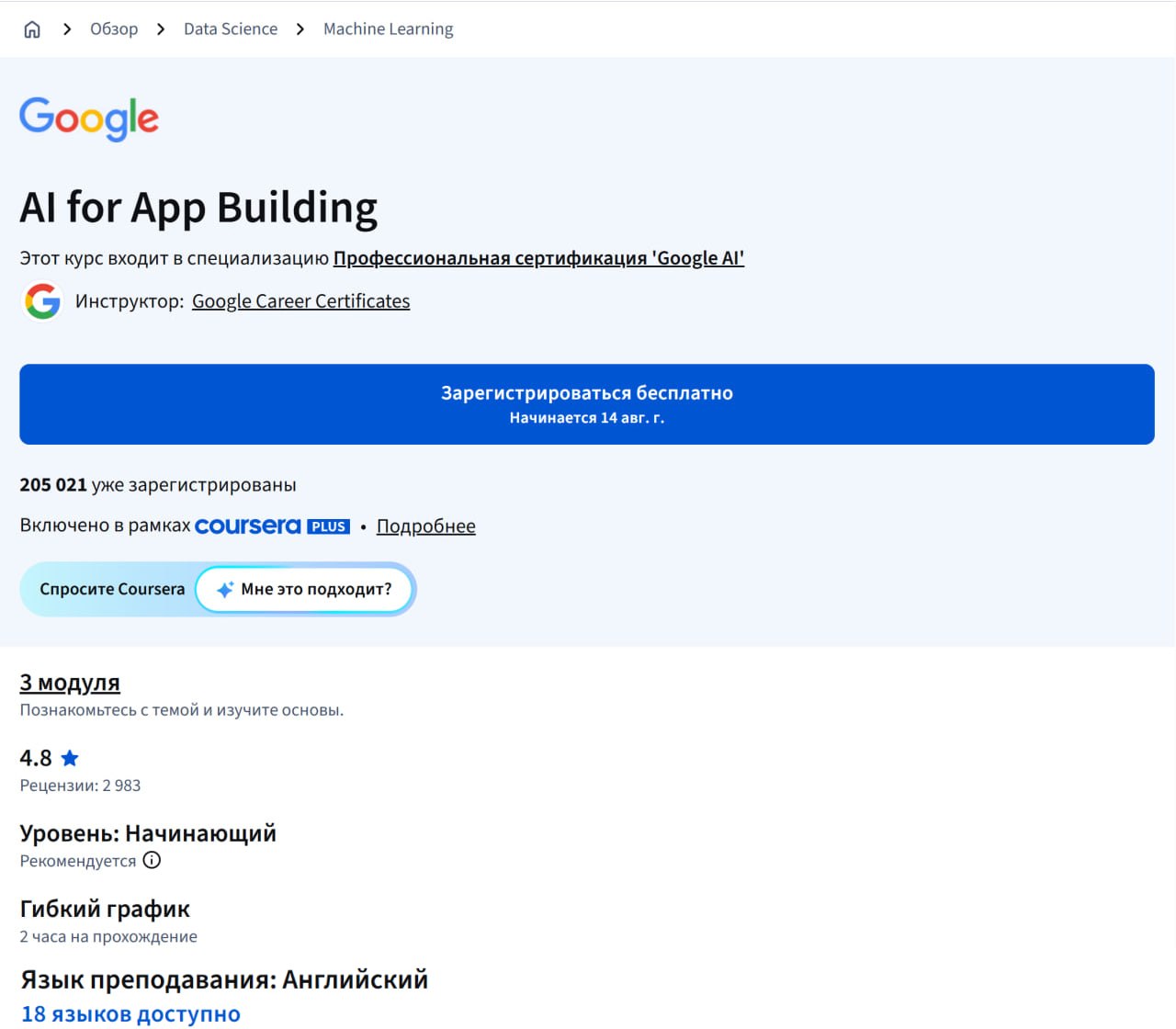Click Познакомьтесь с темой и изучите основы text
This screenshot has height=1029, width=1176.
pyautogui.click(x=182, y=710)
